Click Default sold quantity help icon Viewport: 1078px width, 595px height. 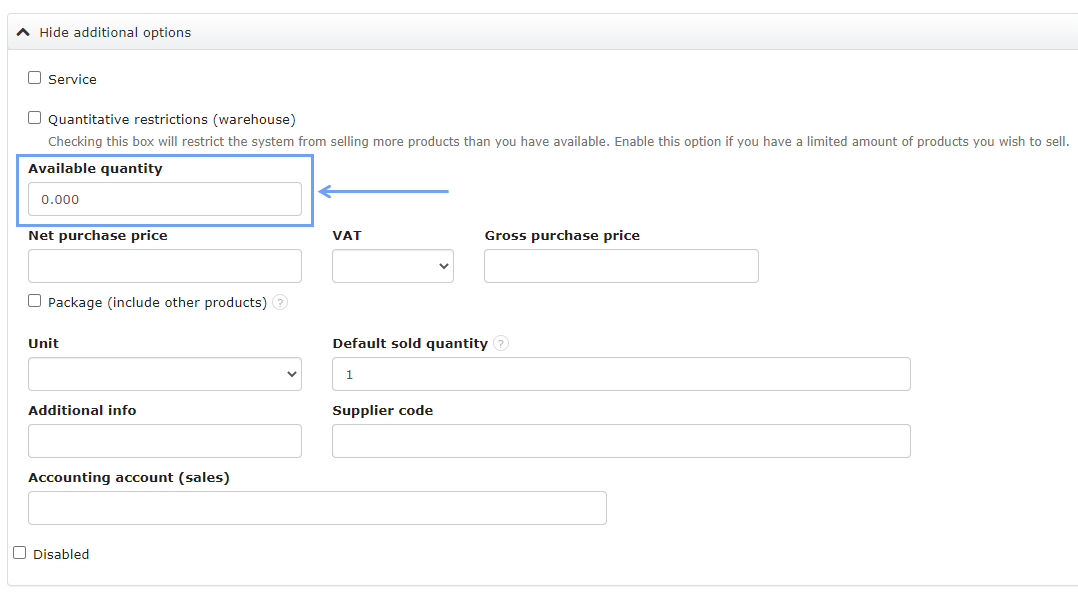[x=501, y=343]
